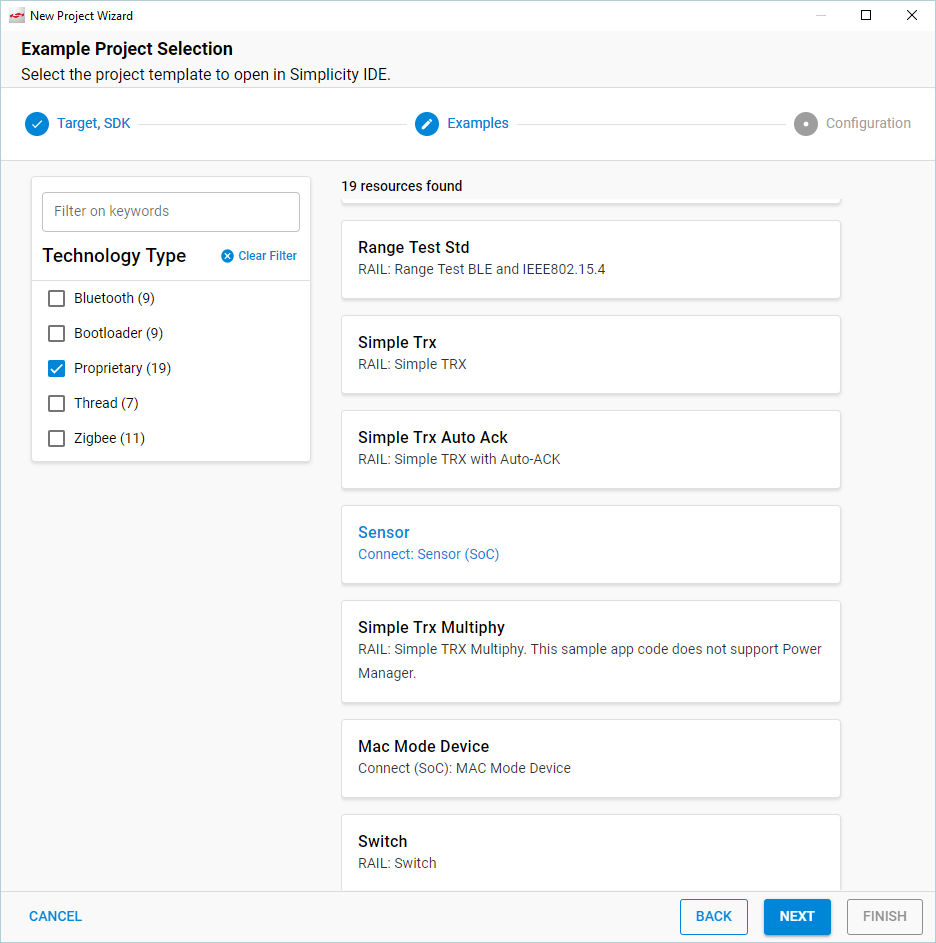Click the Configuration step circle icon
Image resolution: width=936 pixels, height=943 pixels.
(x=805, y=124)
